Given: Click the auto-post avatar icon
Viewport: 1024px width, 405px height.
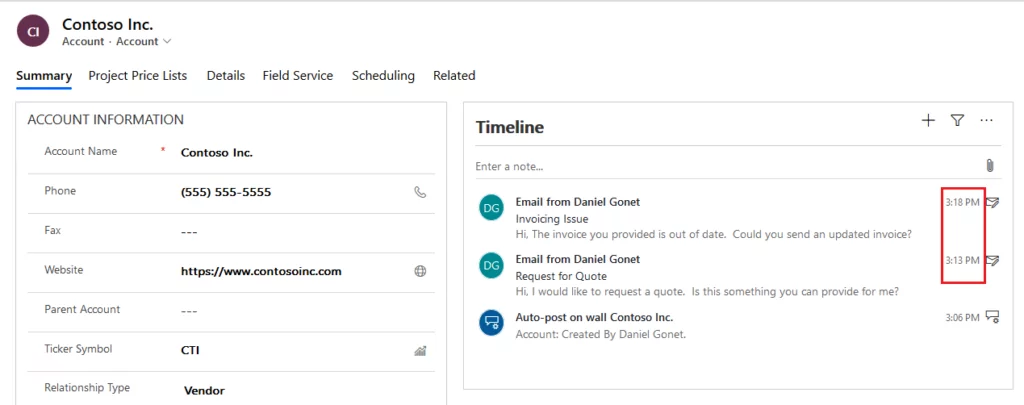Looking at the screenshot, I should click(x=491, y=323).
